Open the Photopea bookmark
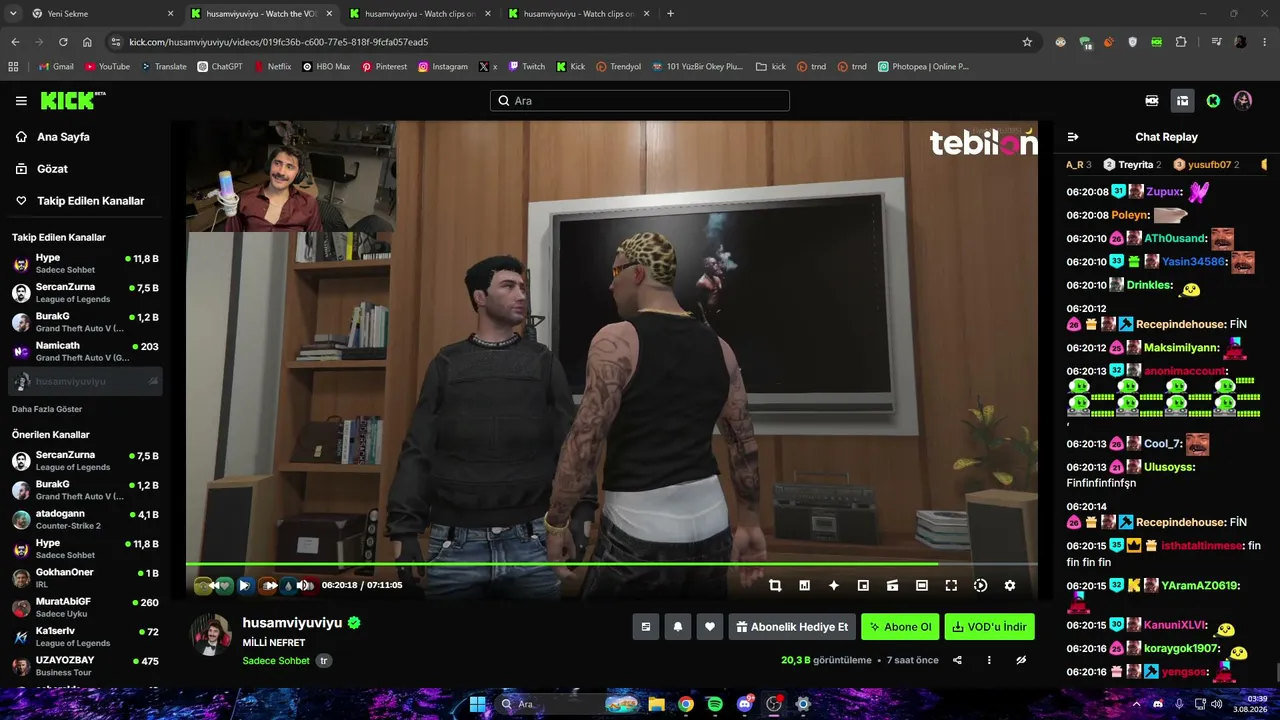 [x=923, y=67]
